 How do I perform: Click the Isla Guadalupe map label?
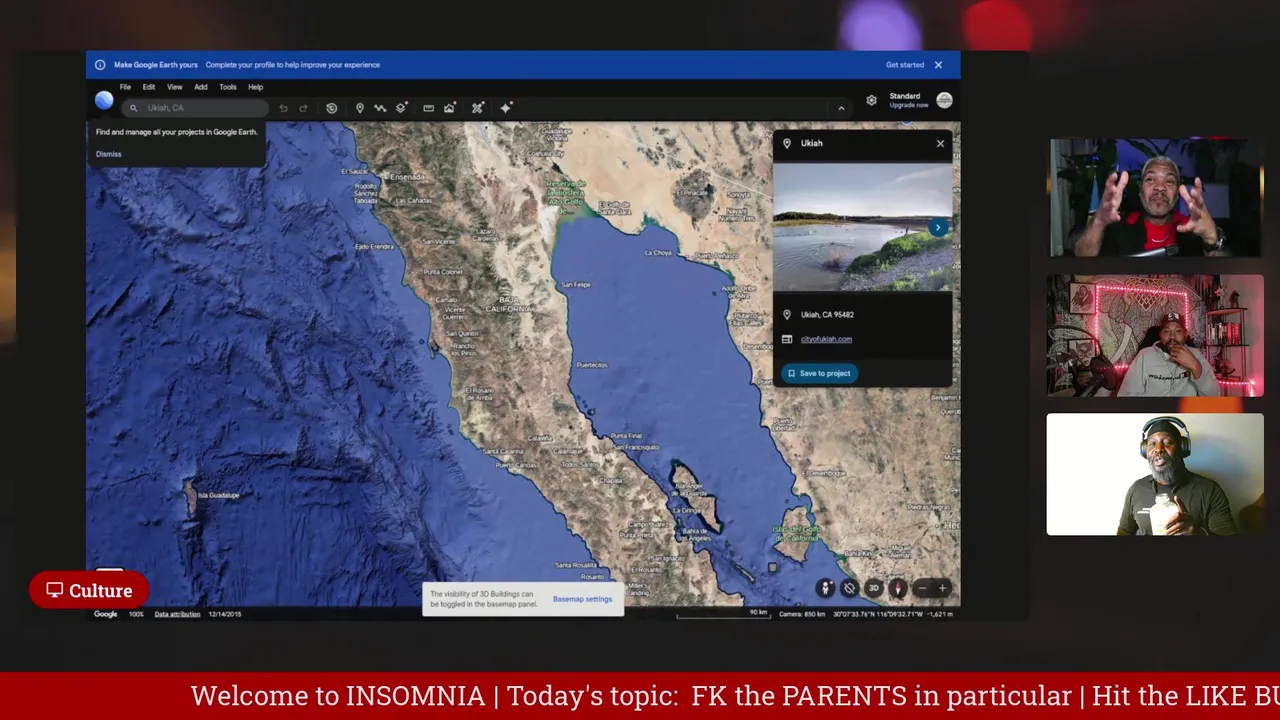[x=219, y=495]
